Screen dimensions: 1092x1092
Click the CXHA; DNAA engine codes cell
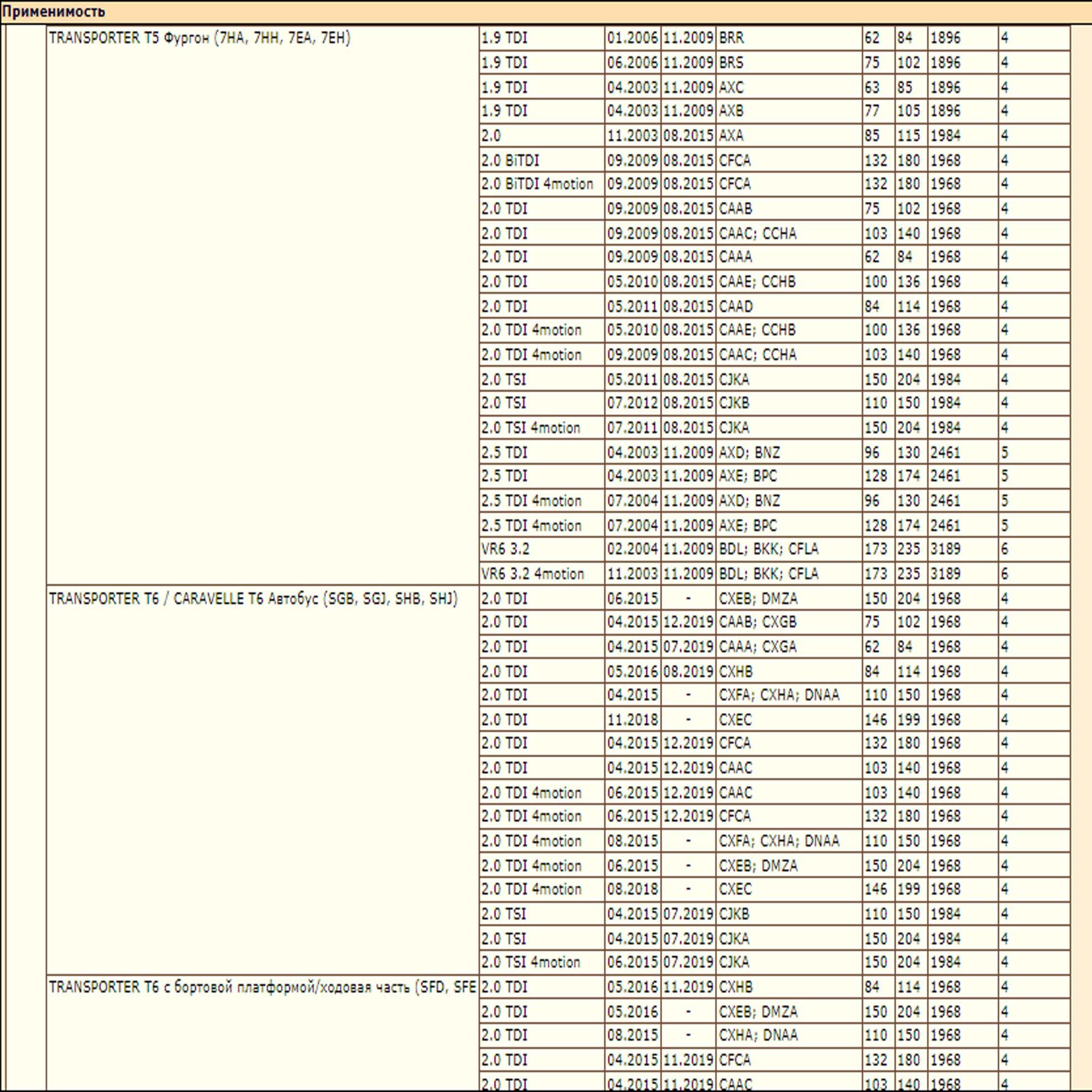(758, 1035)
